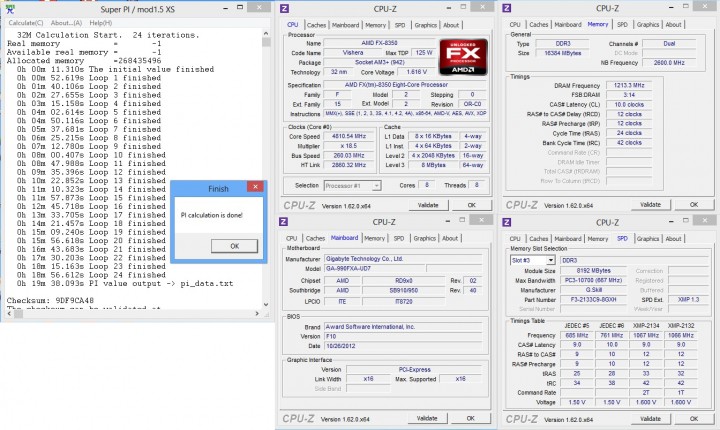Image resolution: width=720 pixels, height=430 pixels.
Task: Click the Z icon in the CPU-Z memory timings window
Action: (507, 8)
